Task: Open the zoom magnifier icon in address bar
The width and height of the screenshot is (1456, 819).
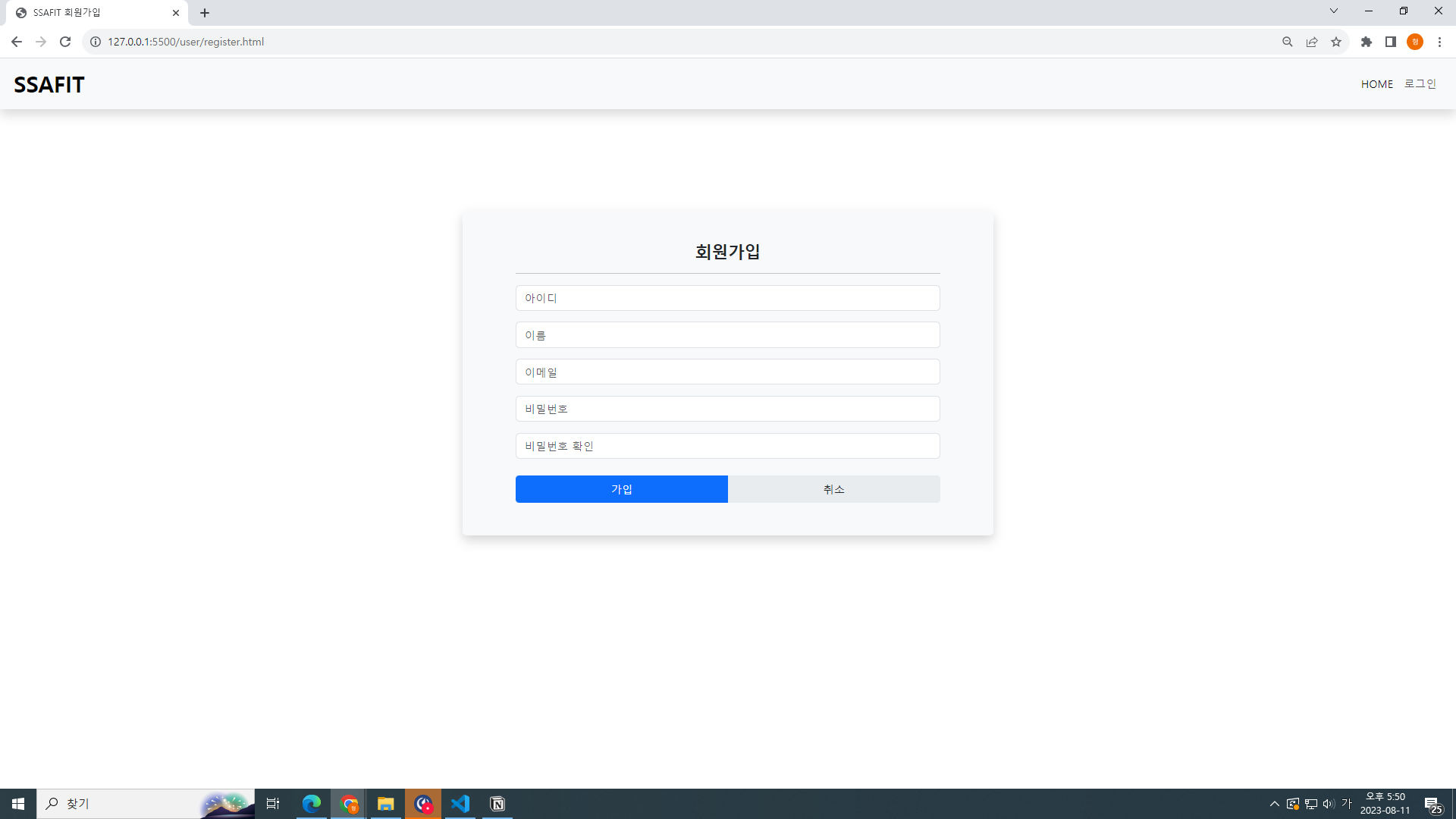Action: 1288,42
